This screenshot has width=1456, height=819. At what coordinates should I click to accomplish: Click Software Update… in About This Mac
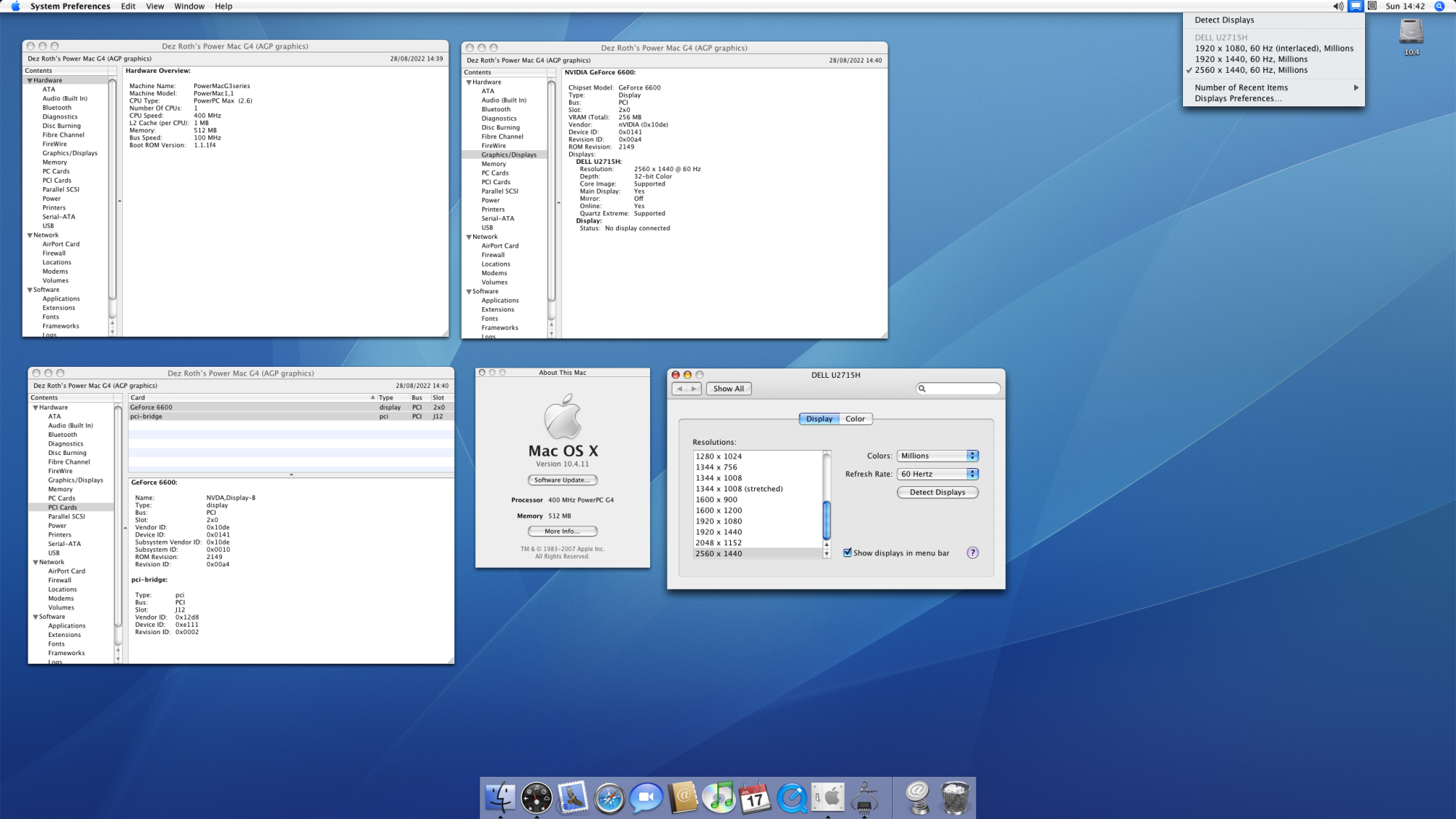click(562, 480)
